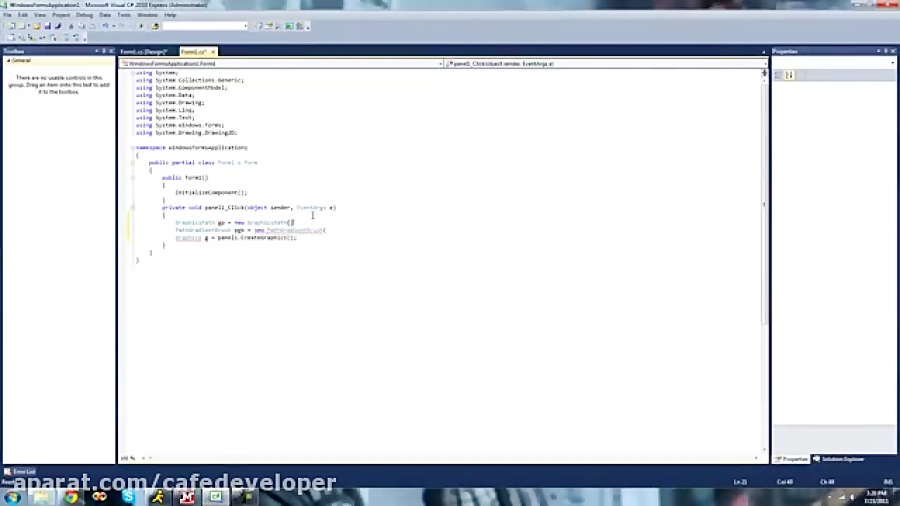The image size is (900, 506).
Task: Click the Save All toolbar icon
Action: click(58, 26)
